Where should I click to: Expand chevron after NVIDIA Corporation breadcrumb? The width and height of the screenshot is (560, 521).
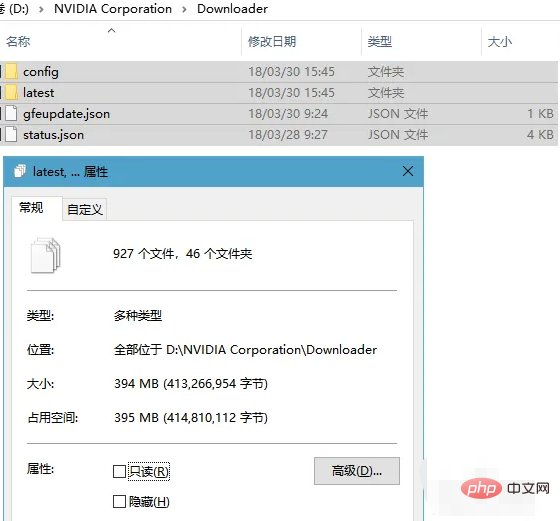point(184,9)
